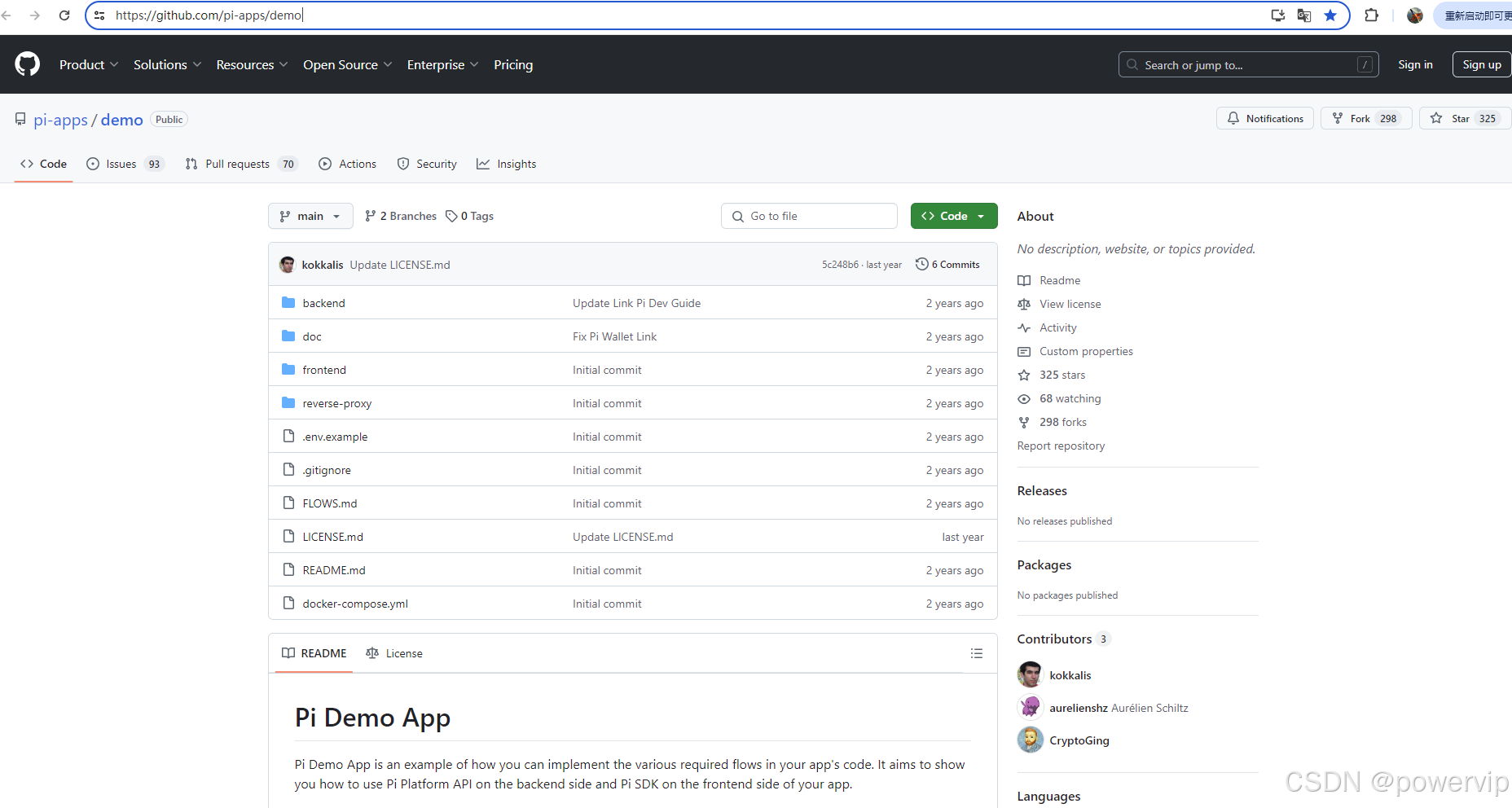The image size is (1512, 808).
Task: Open the LICENSE.md file
Action: [x=332, y=537]
